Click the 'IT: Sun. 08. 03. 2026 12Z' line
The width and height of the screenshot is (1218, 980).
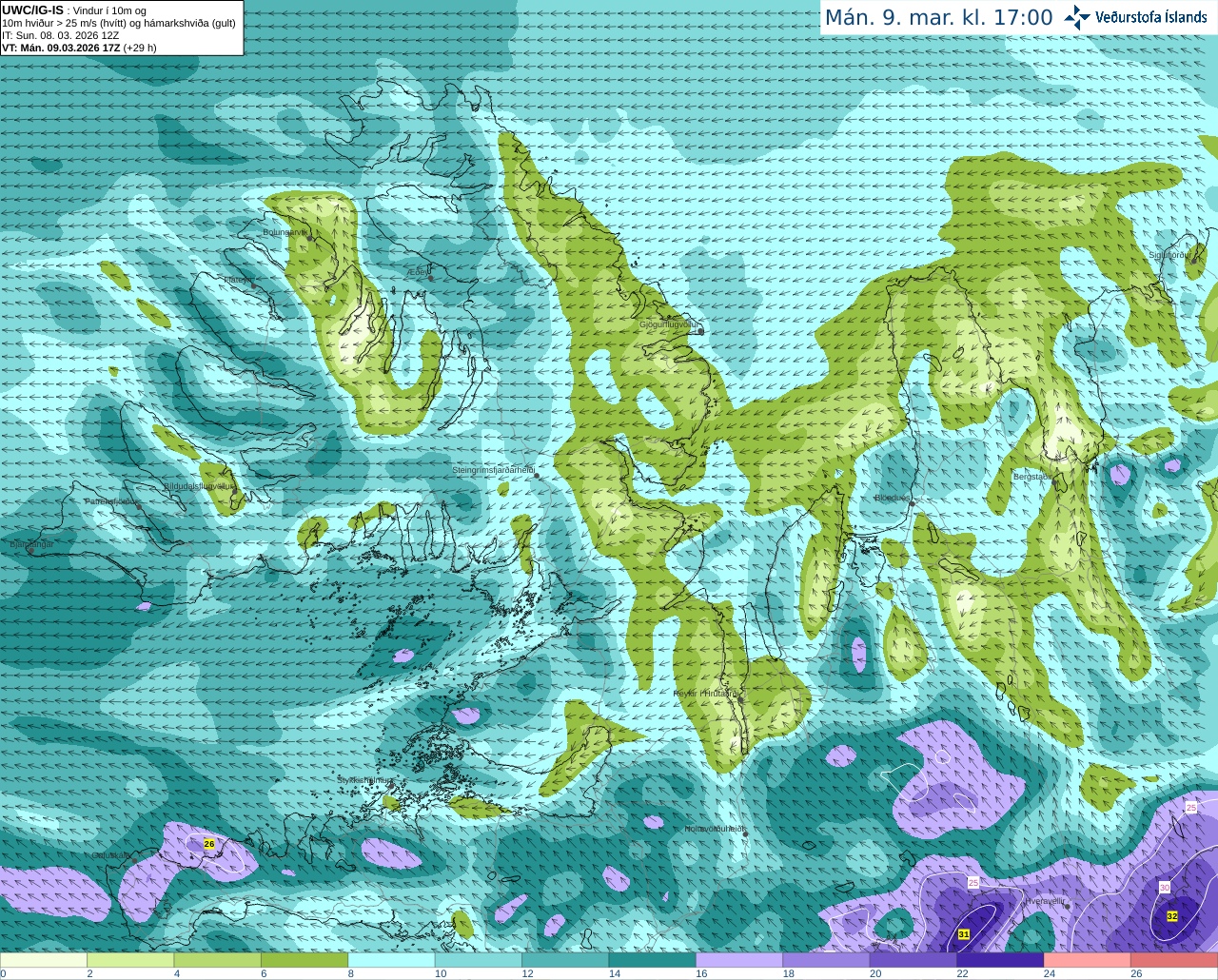coord(60,35)
